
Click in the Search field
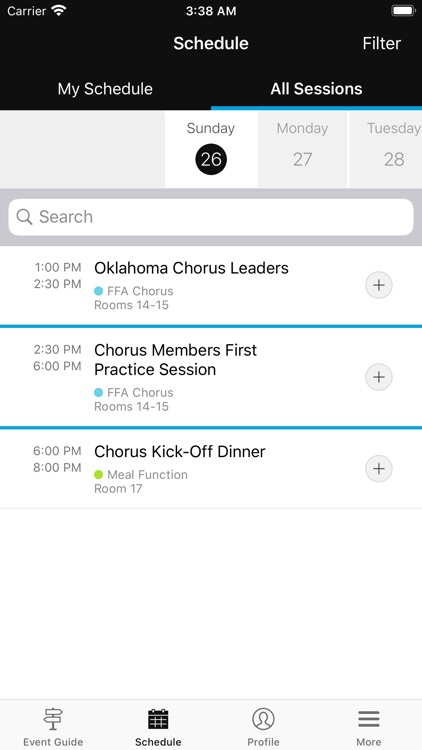[x=211, y=217]
